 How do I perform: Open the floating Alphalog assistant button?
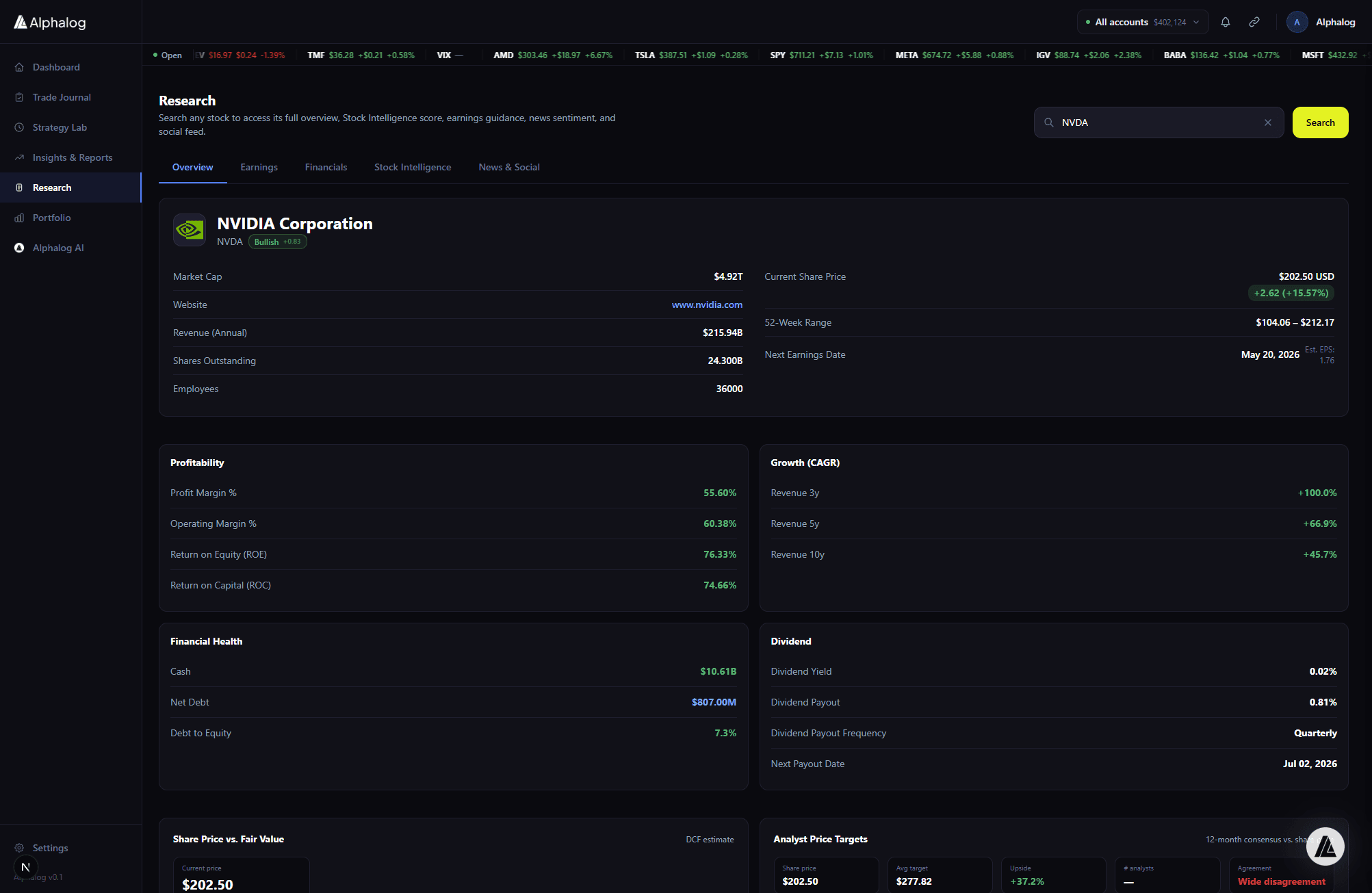coord(1325,846)
